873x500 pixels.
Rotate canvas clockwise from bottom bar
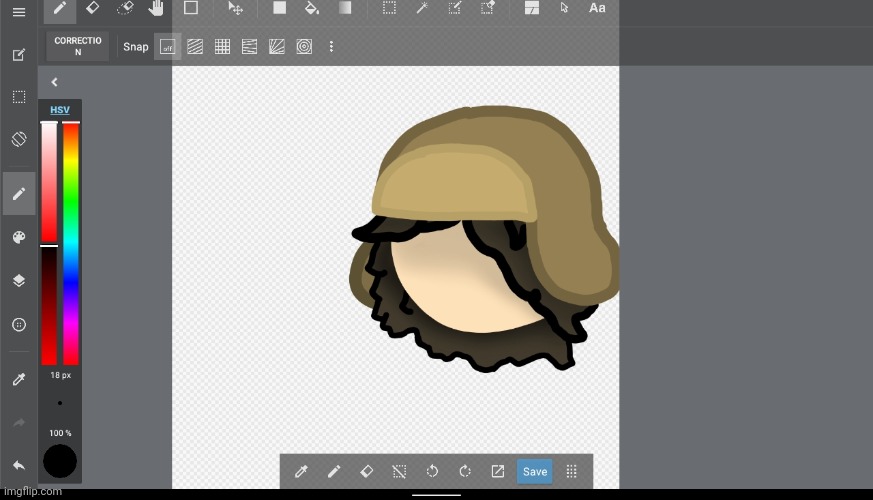(465, 472)
